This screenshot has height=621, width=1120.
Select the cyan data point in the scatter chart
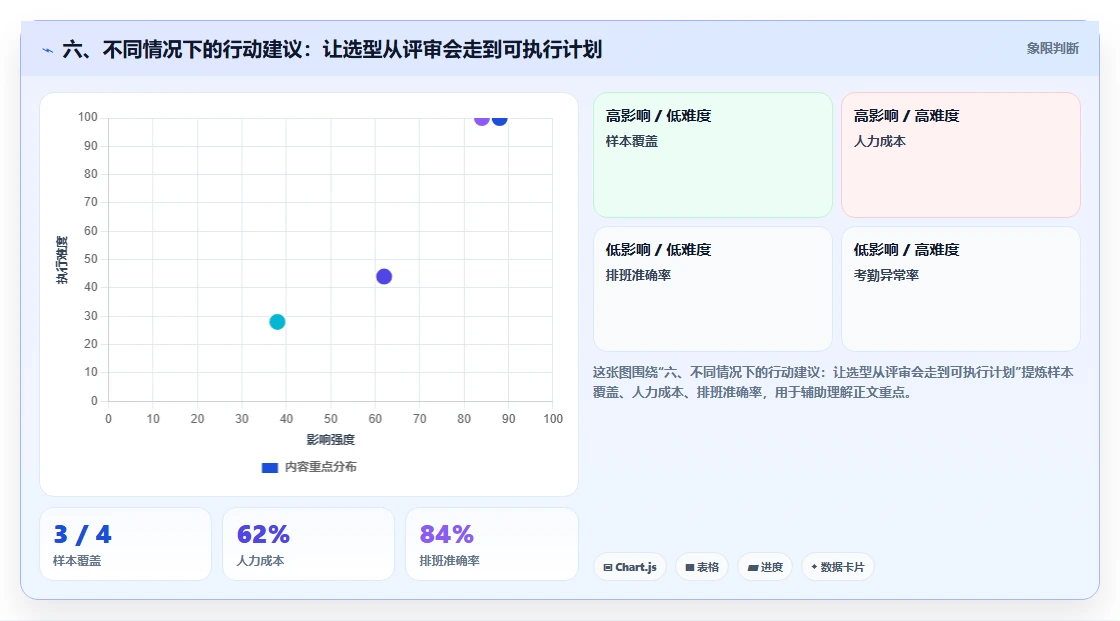coord(277,322)
